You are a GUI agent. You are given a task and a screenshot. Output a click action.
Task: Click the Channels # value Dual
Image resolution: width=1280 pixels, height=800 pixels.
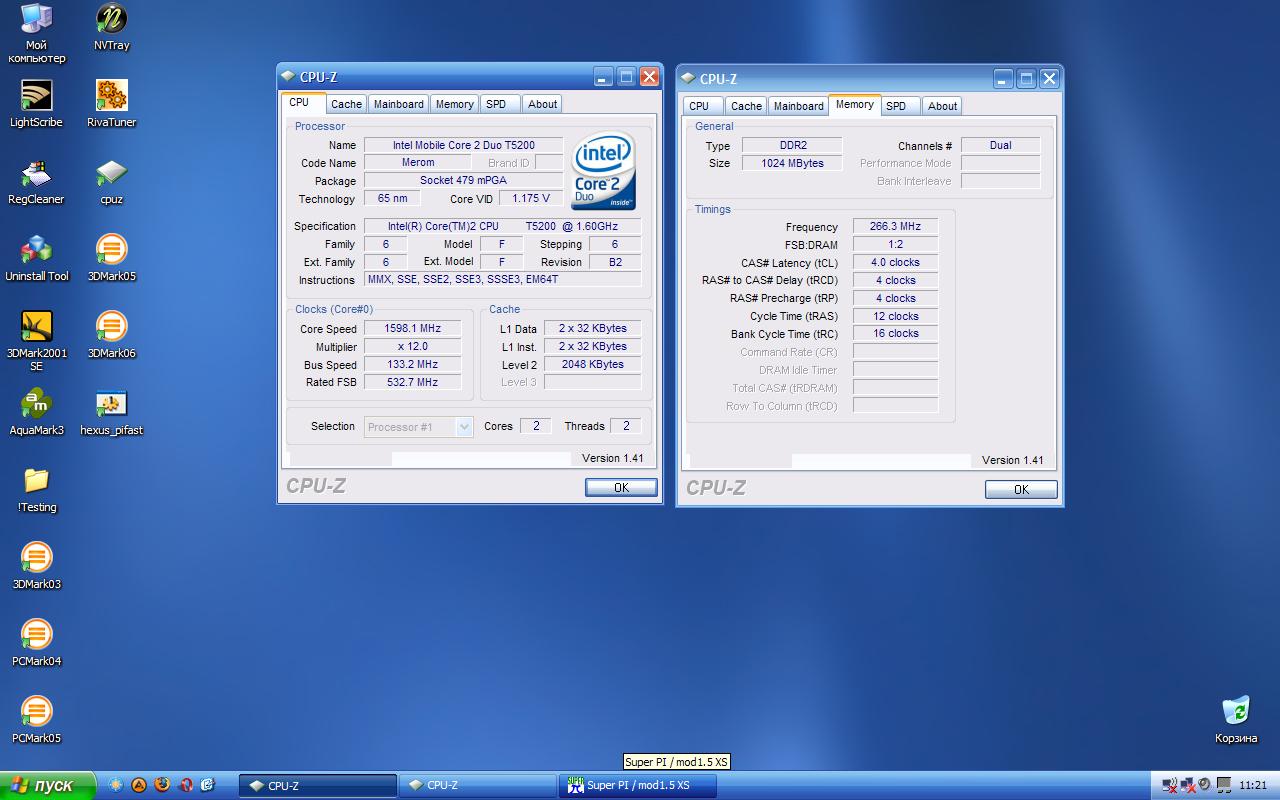1000,145
